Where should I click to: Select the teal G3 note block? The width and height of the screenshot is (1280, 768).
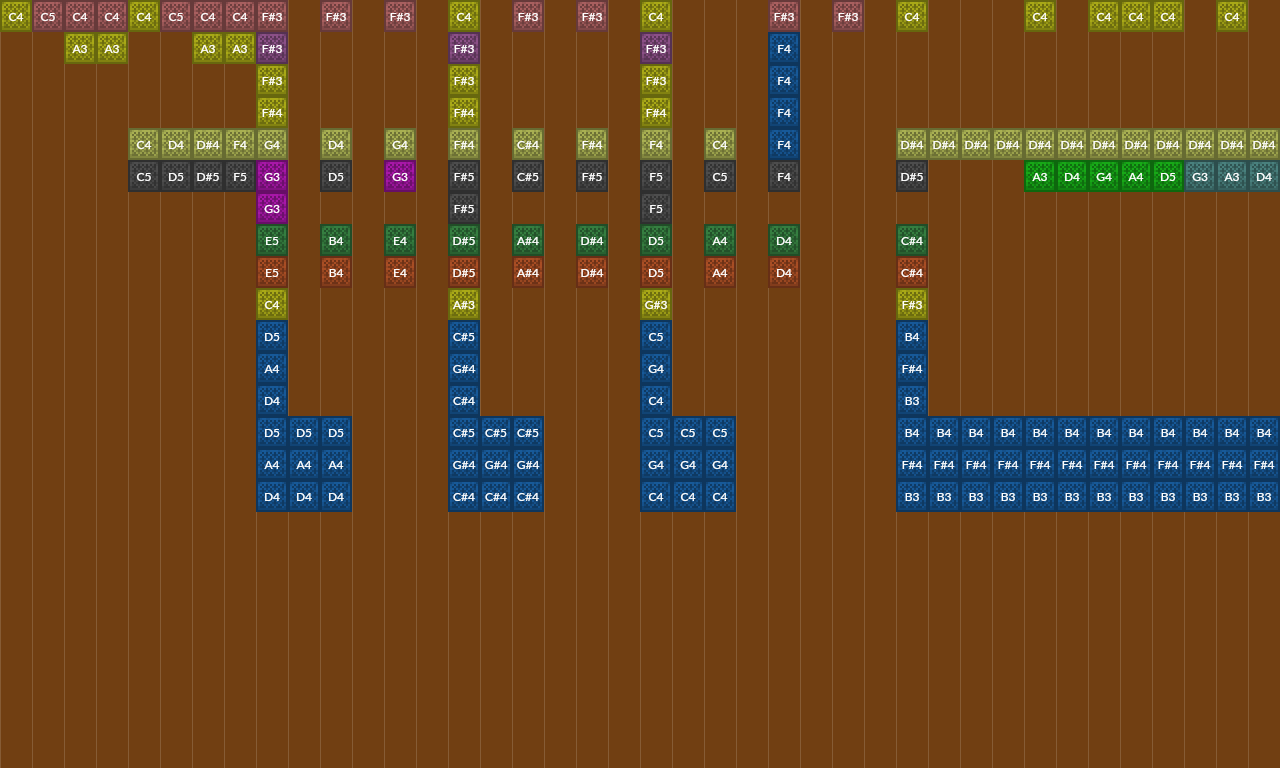point(1200,177)
